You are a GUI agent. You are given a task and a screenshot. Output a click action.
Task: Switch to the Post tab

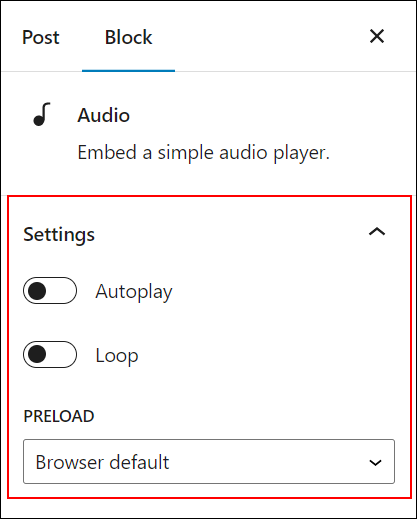[41, 37]
